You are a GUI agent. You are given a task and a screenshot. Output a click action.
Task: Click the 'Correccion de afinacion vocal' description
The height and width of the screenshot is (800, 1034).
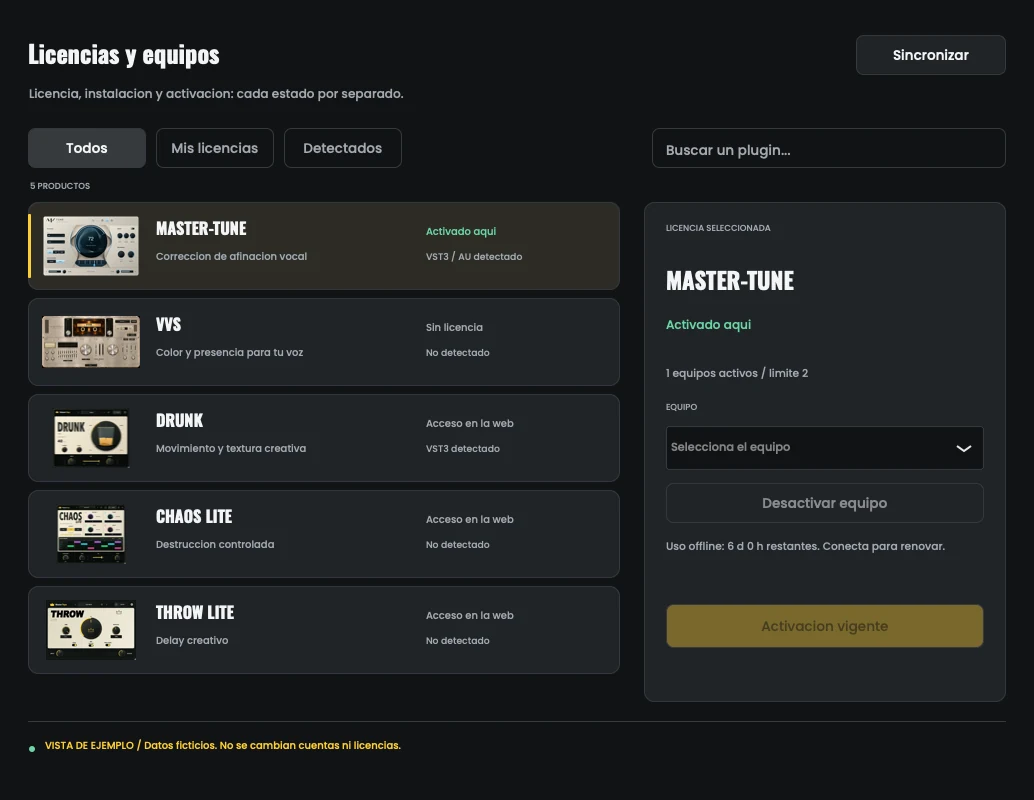point(231,256)
